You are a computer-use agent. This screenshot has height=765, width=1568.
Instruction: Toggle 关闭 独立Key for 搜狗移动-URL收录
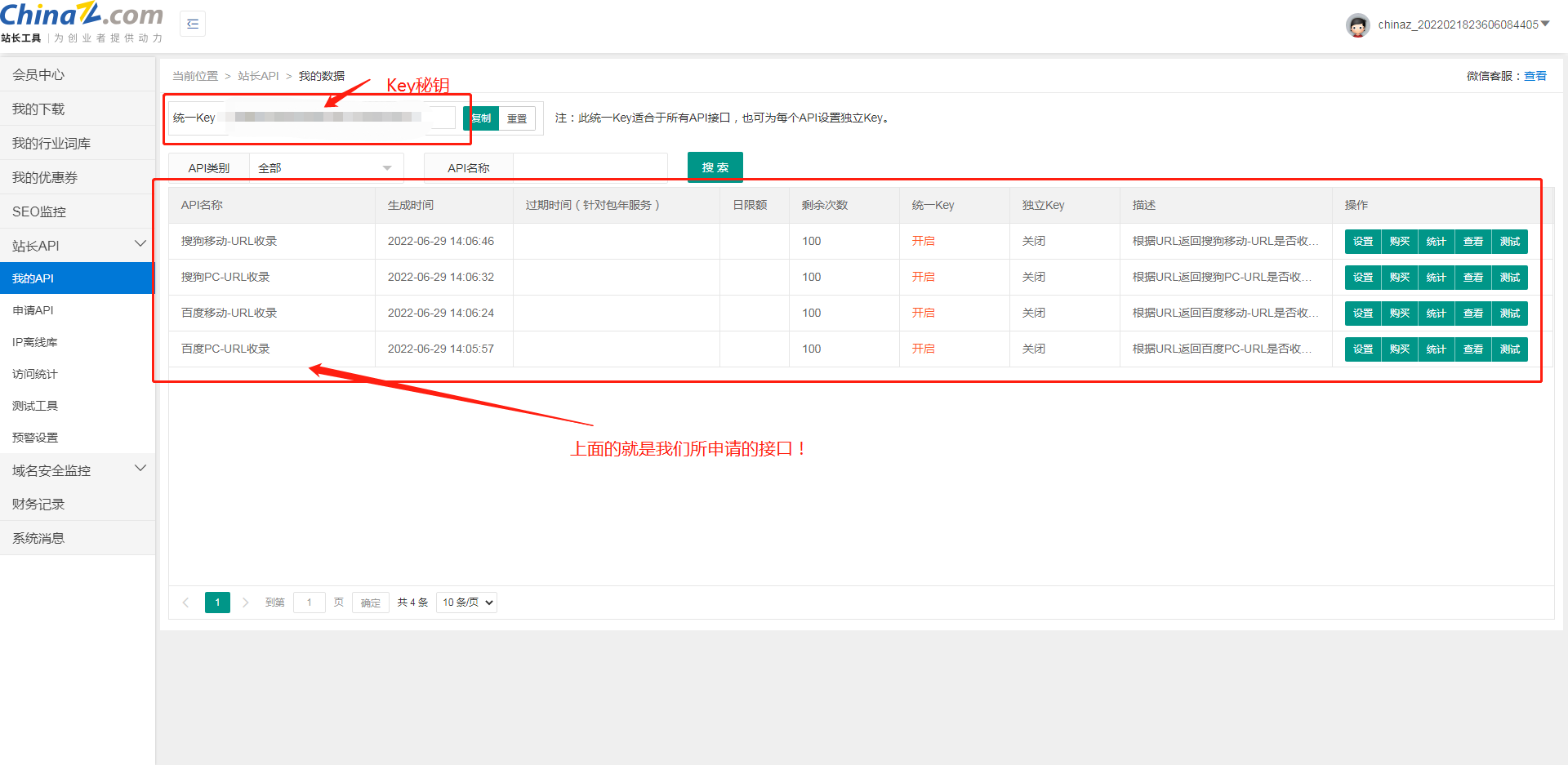pos(1034,241)
